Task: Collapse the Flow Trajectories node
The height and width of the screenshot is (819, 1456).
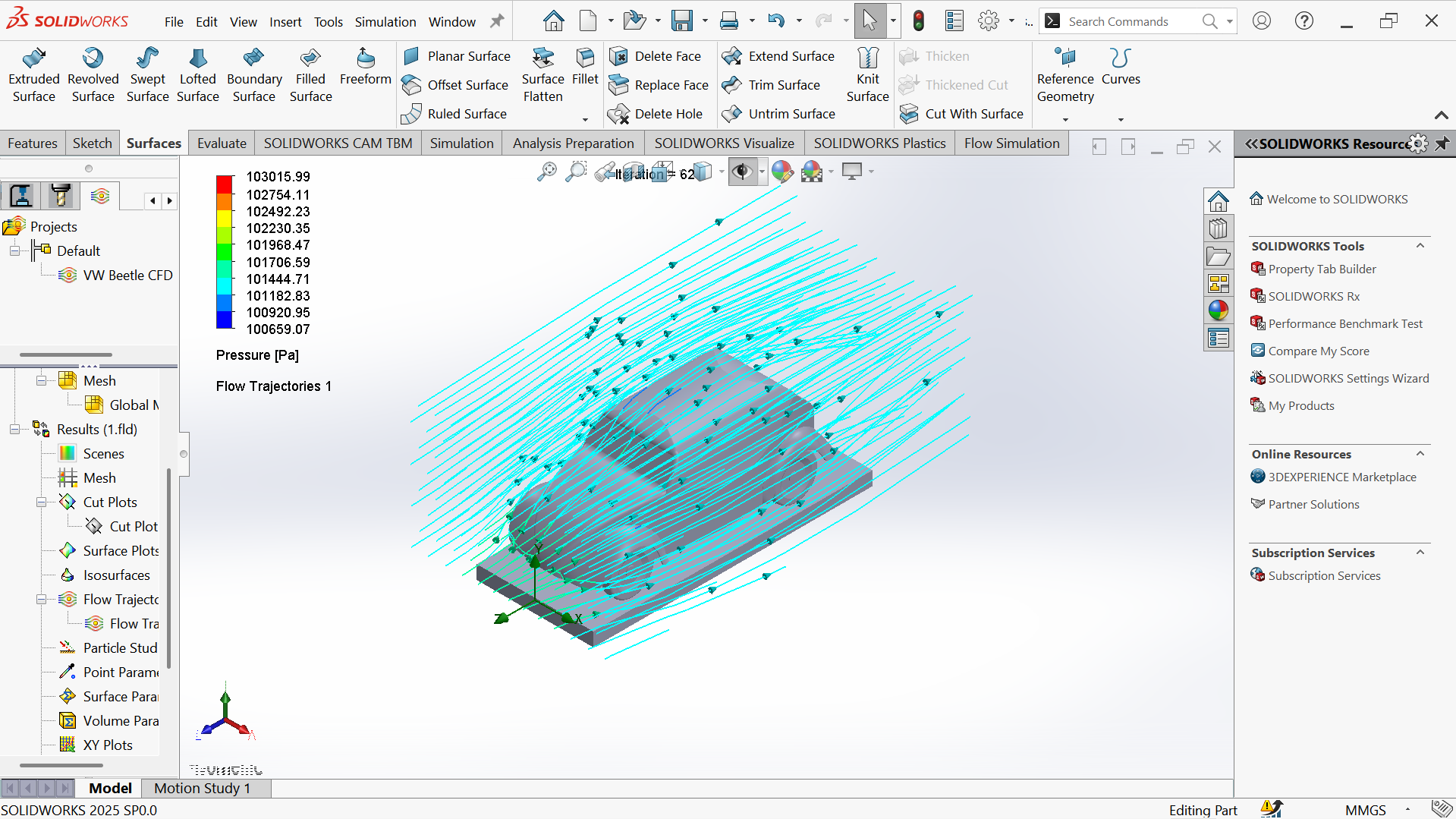Action: pyautogui.click(x=41, y=600)
